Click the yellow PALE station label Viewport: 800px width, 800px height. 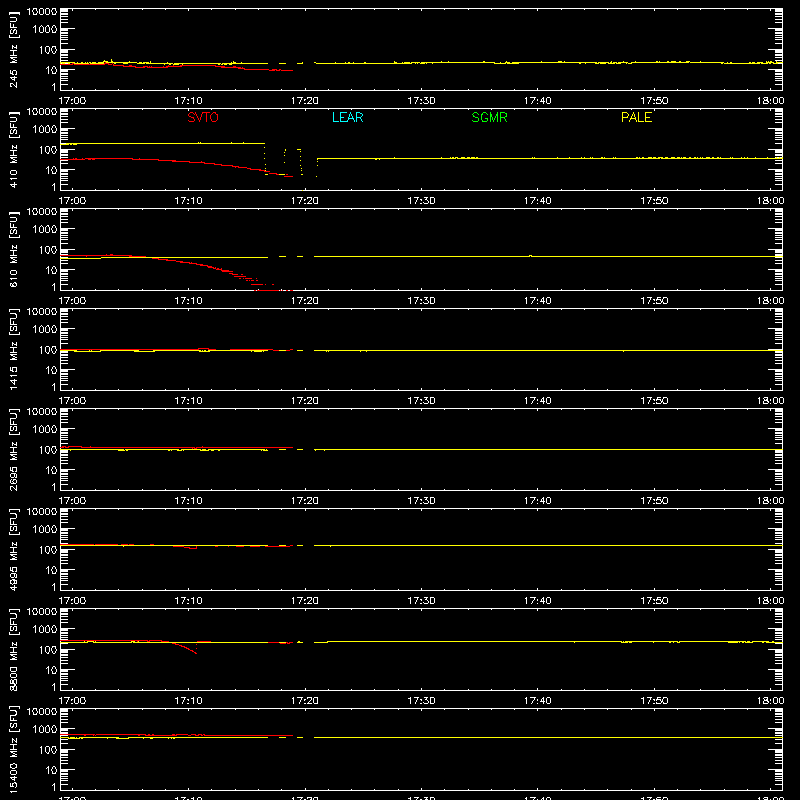click(636, 117)
